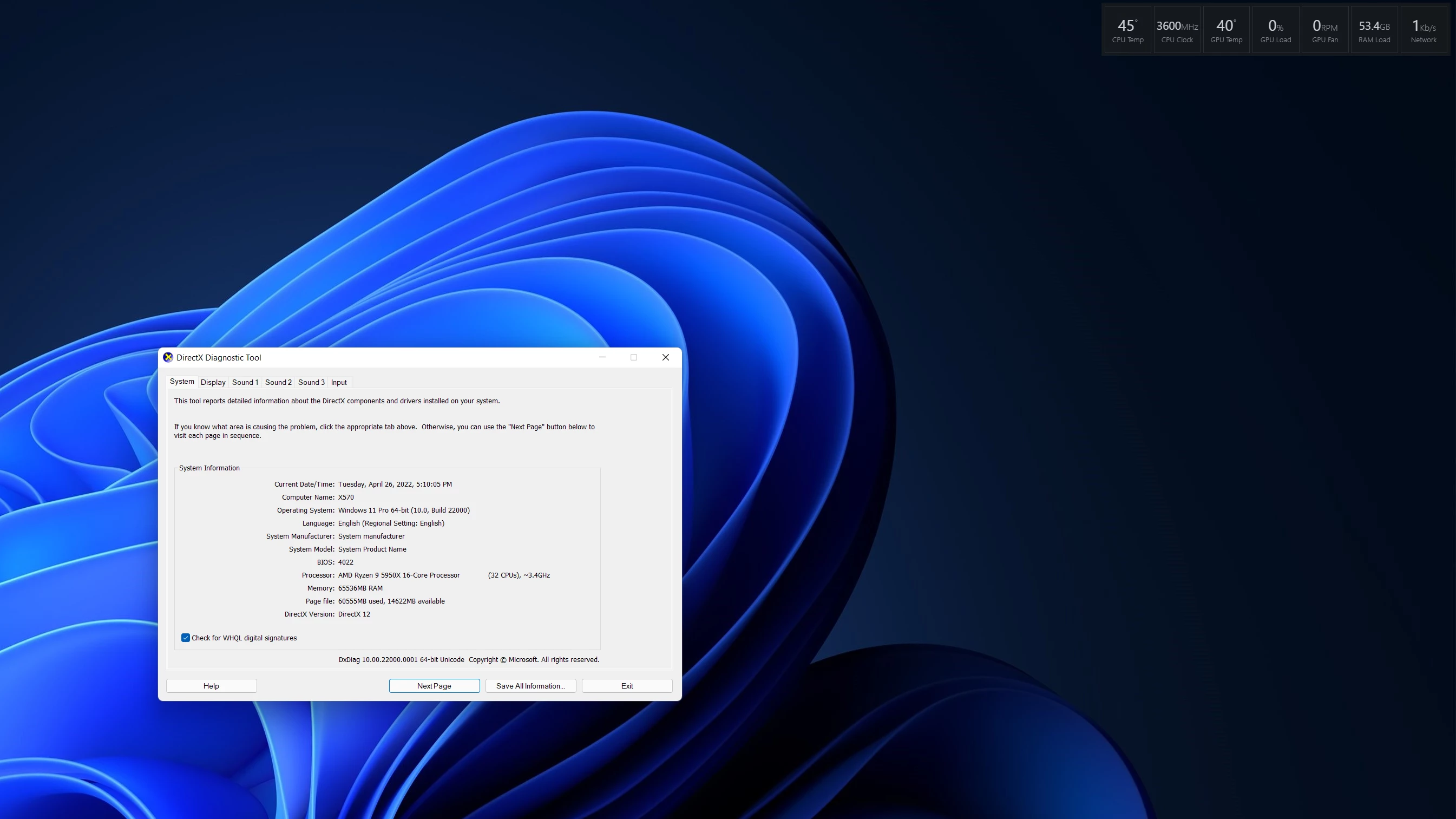Click the RAM Load widget tile
Screen dimensions: 1456x819
point(1374,30)
